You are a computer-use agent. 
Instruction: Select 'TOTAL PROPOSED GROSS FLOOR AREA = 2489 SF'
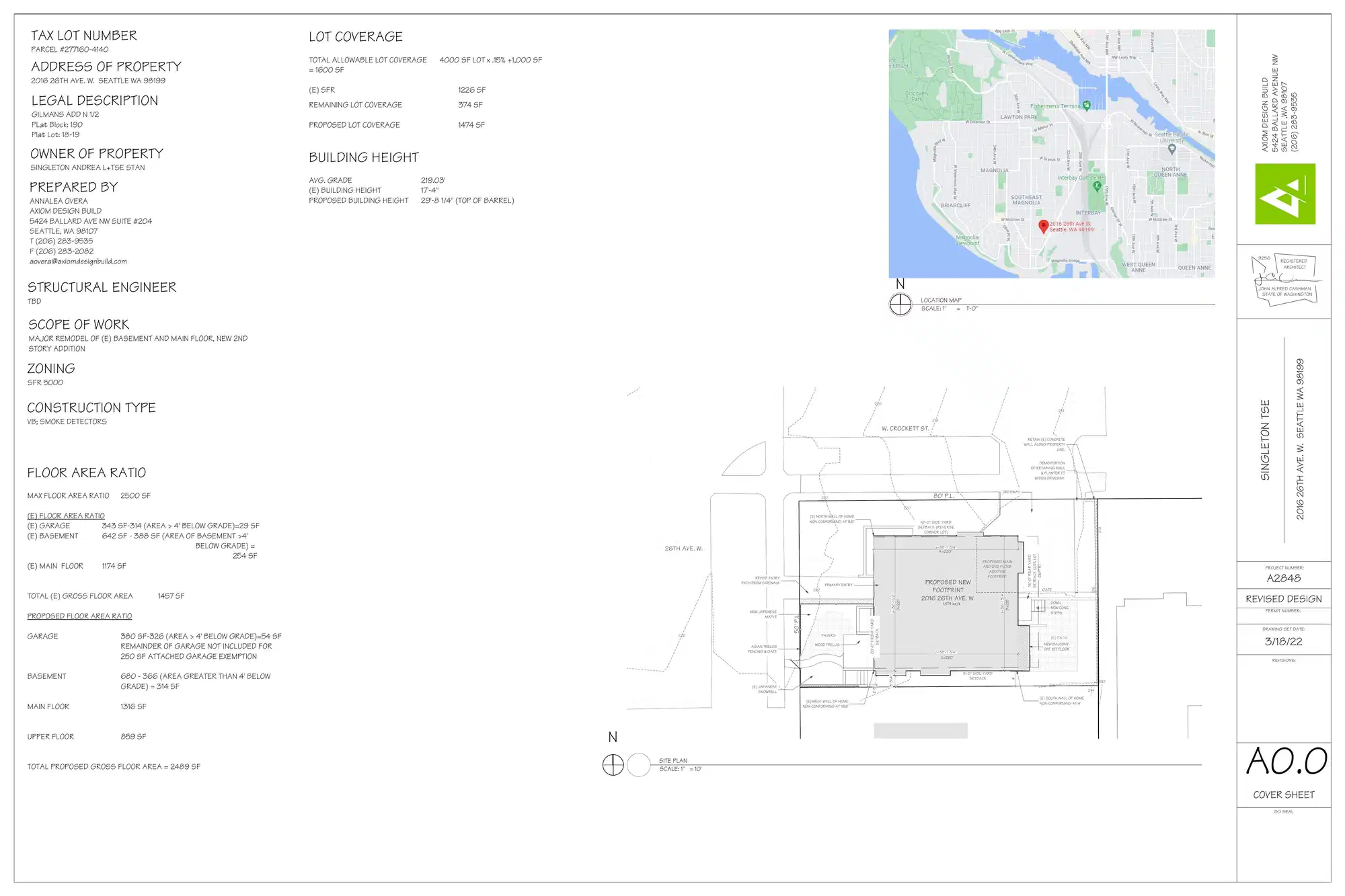point(114,767)
